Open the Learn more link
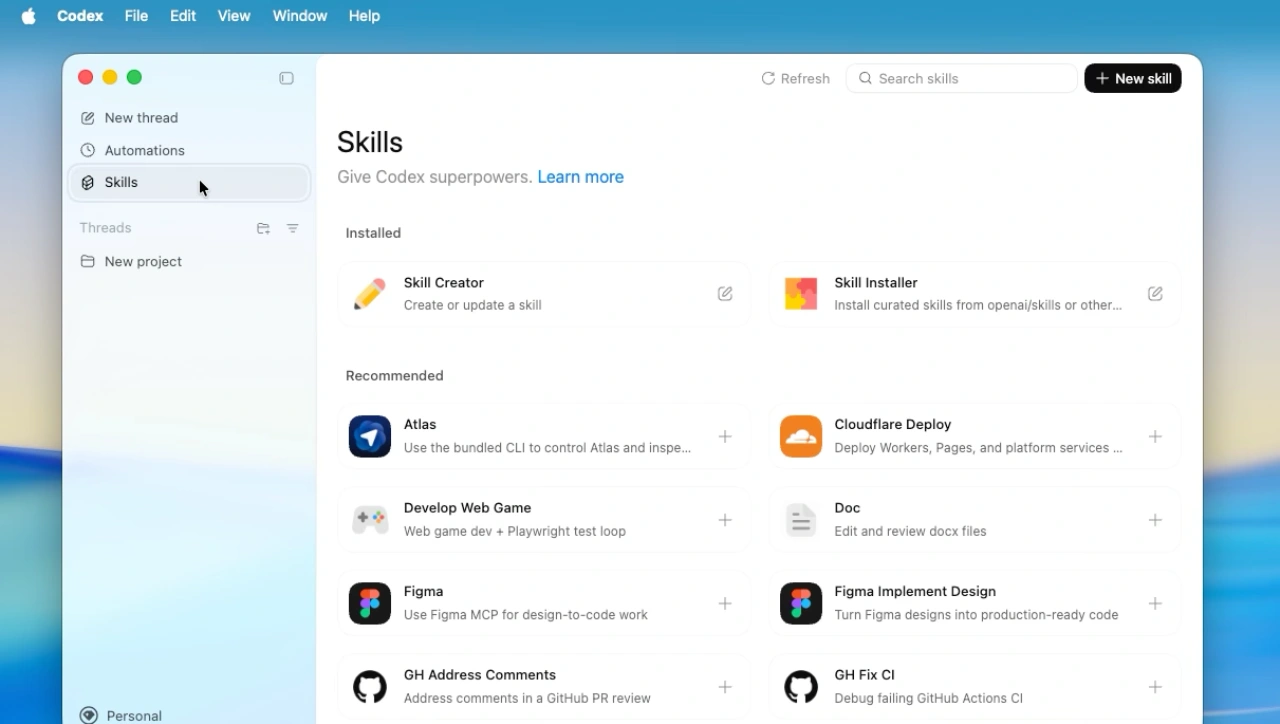 [x=580, y=177]
